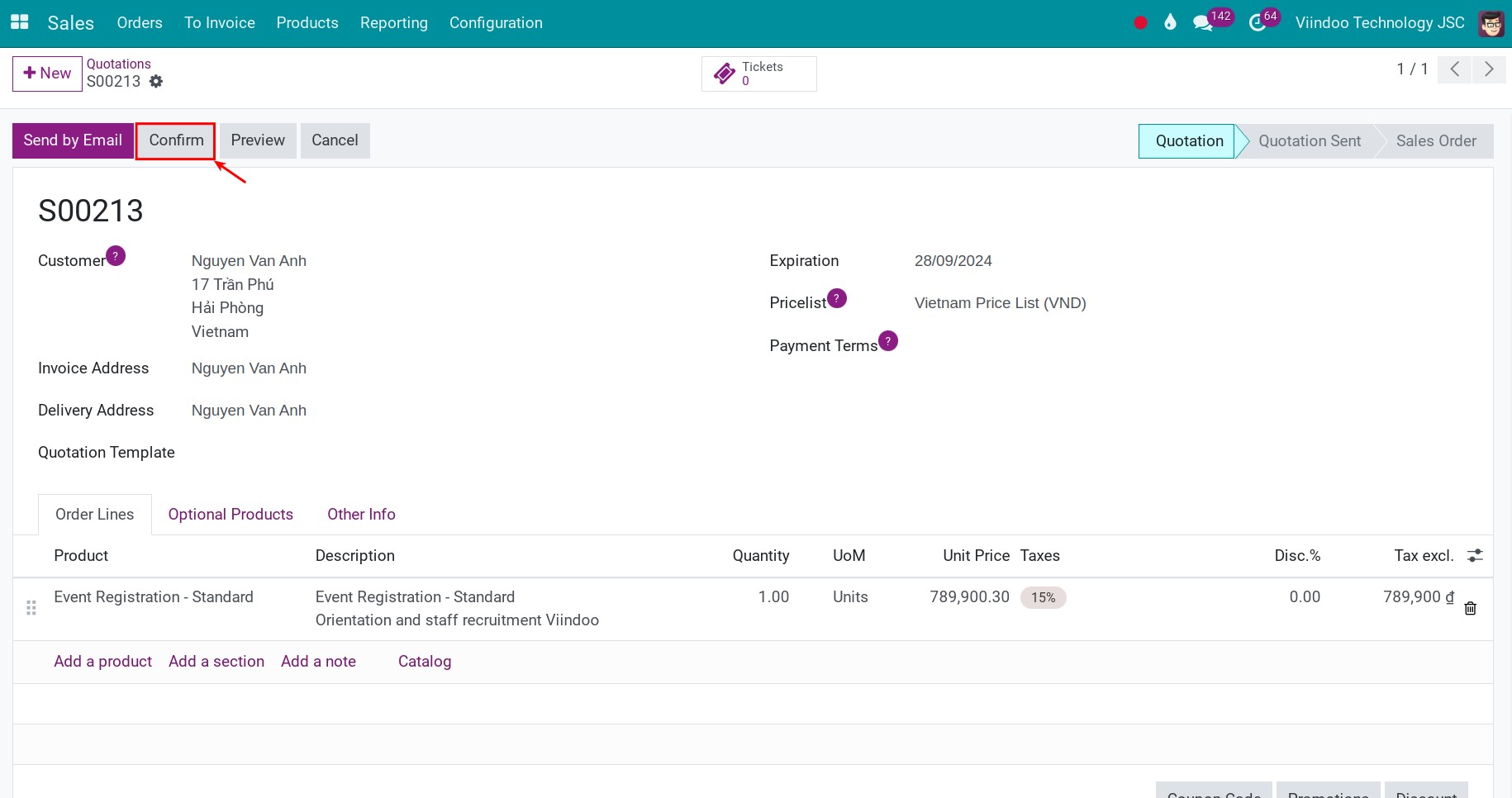Open the gear actions menu beside S00213
The width and height of the screenshot is (1512, 798).
[x=156, y=81]
